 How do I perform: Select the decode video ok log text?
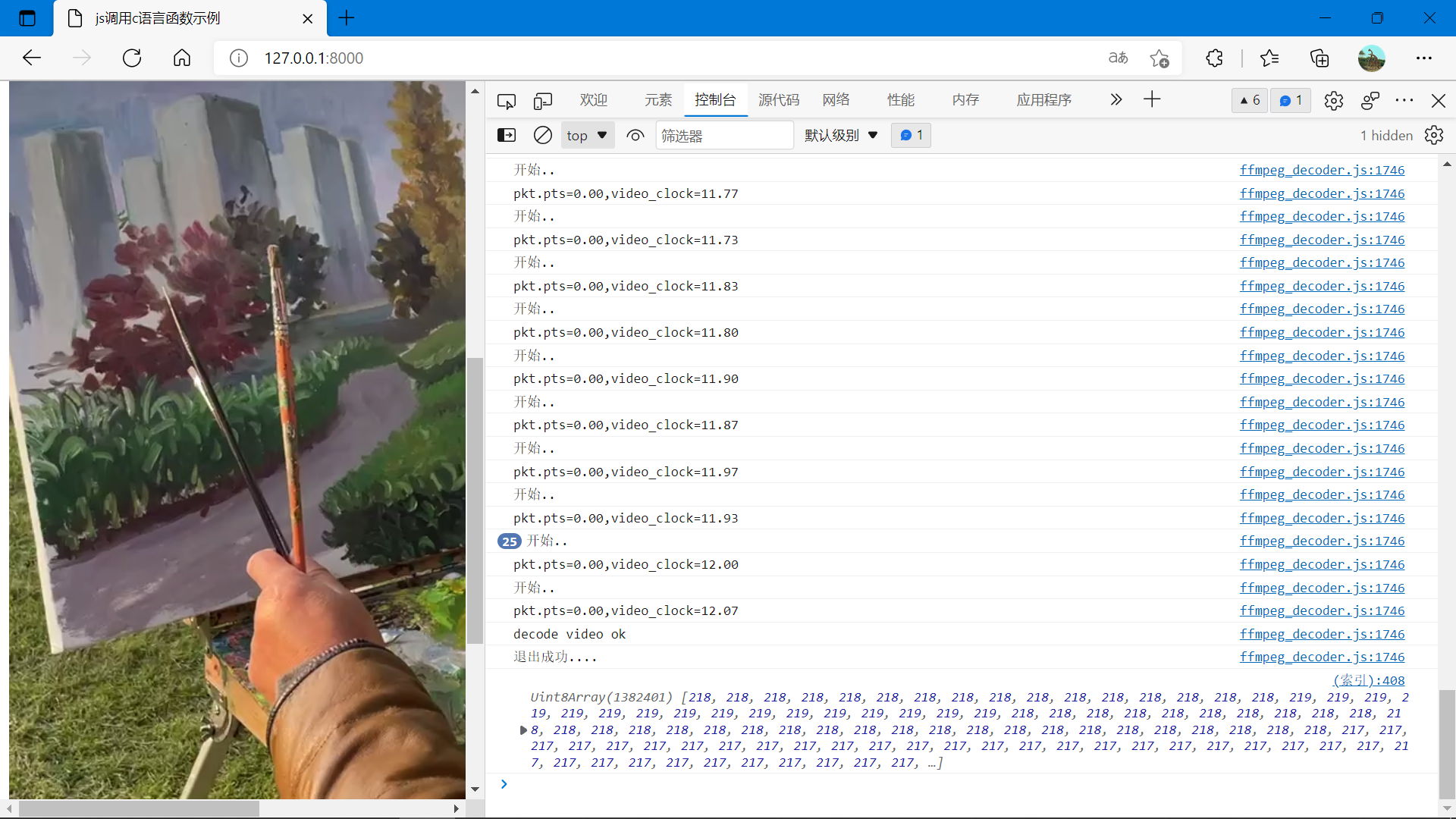570,634
